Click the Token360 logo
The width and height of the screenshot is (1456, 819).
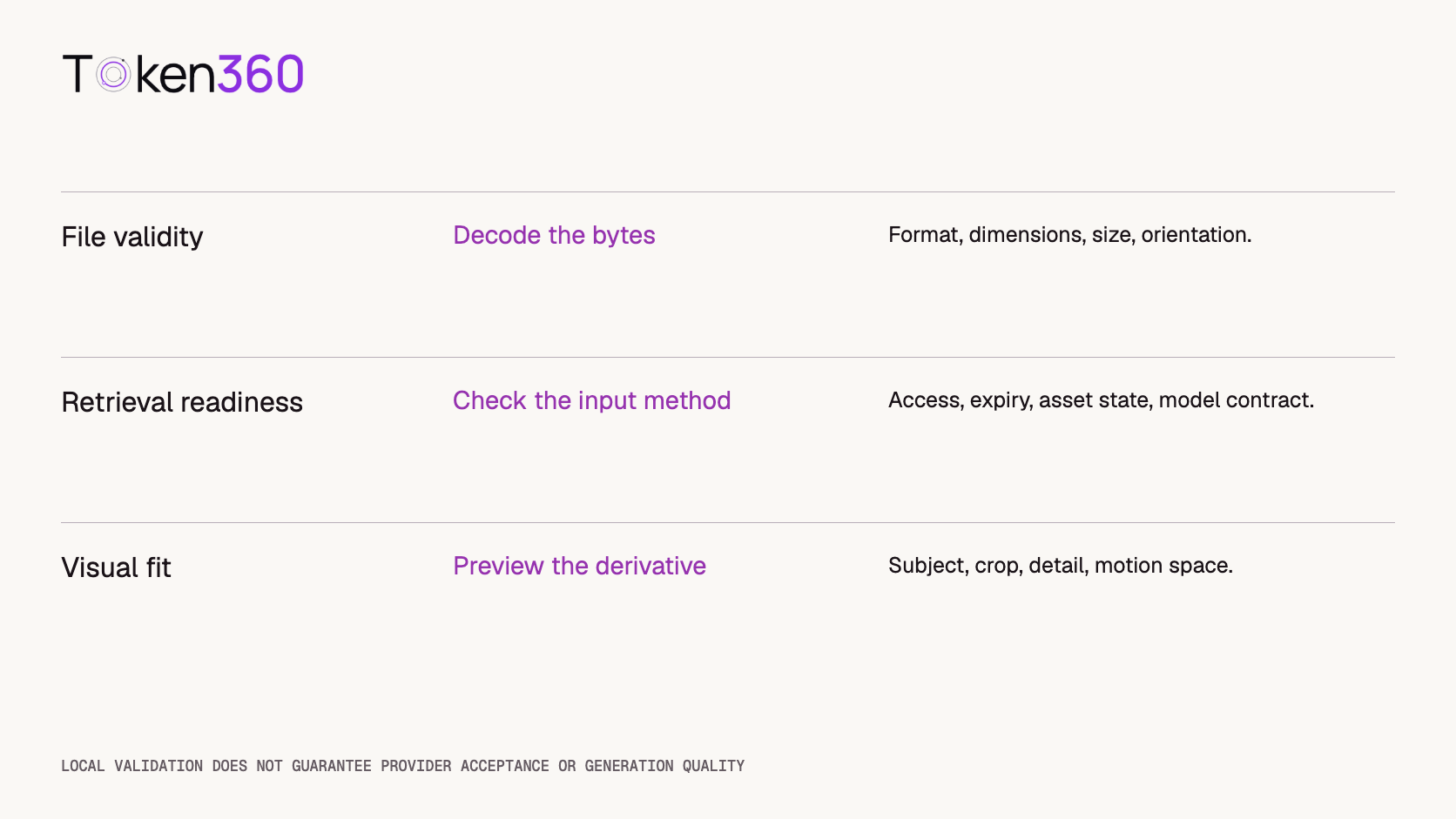[183, 74]
